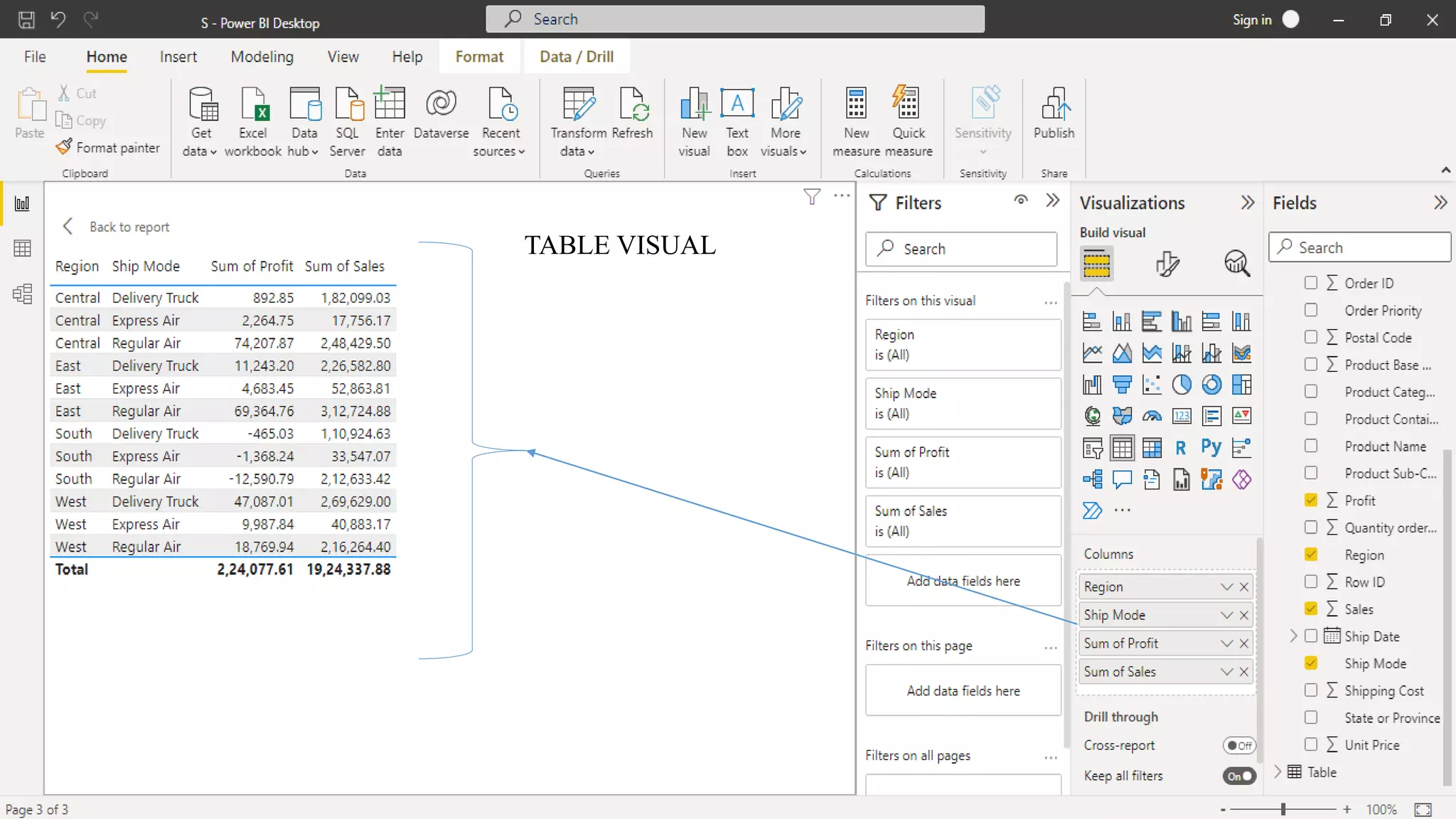Click the zoom in plus button
Viewport: 1456px width, 819px height.
[1347, 809]
